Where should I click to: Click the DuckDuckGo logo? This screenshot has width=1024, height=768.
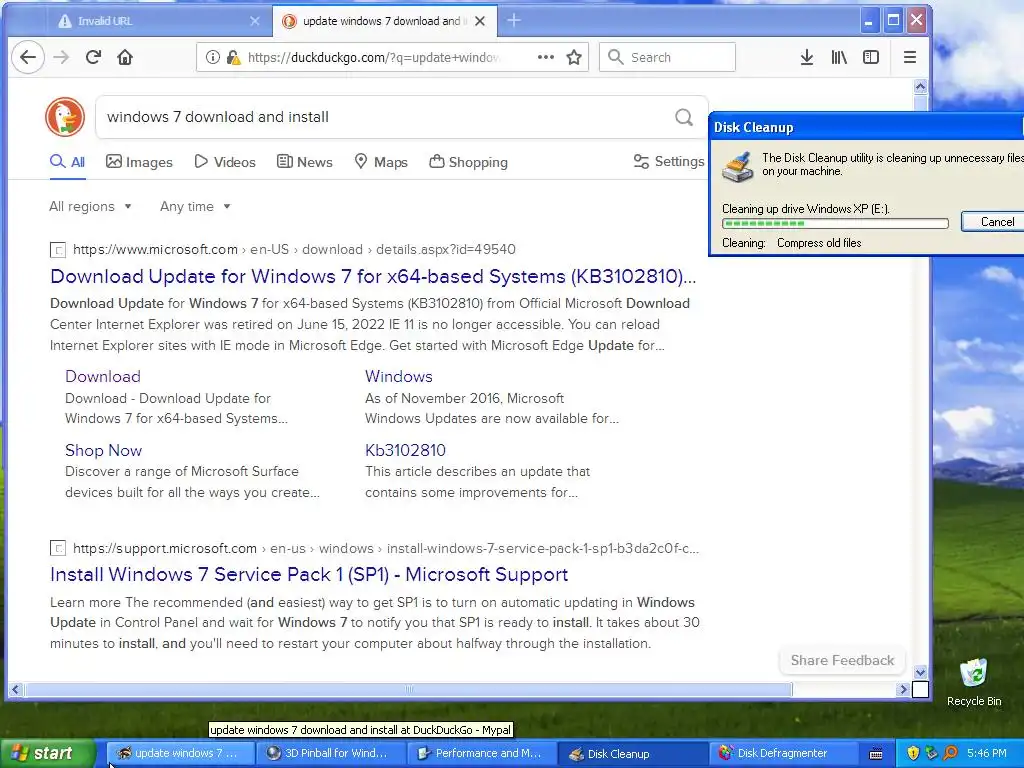coord(65,117)
